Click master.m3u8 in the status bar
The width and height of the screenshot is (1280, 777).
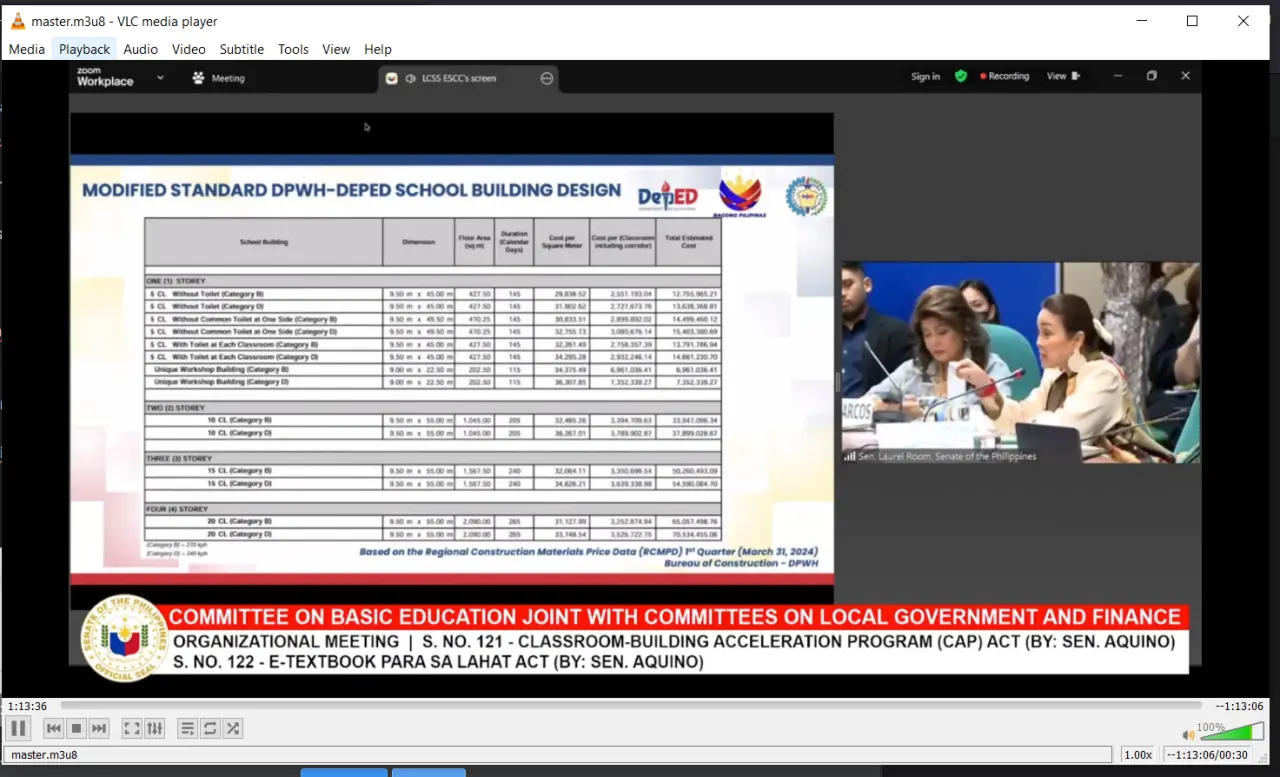[x=44, y=755]
